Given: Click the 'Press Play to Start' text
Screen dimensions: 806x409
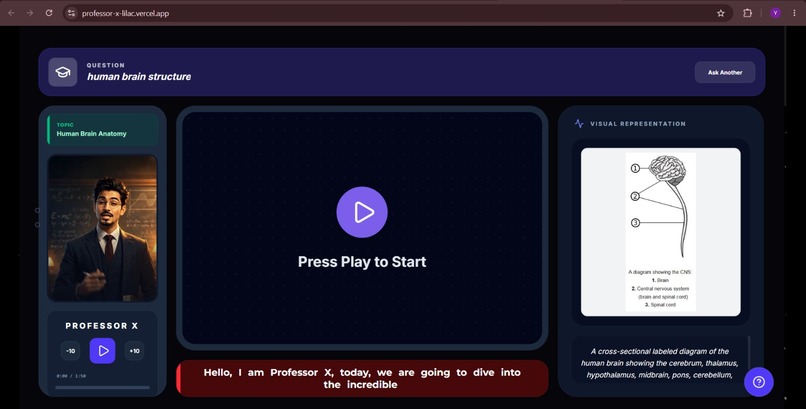Looking at the screenshot, I should 362,262.
